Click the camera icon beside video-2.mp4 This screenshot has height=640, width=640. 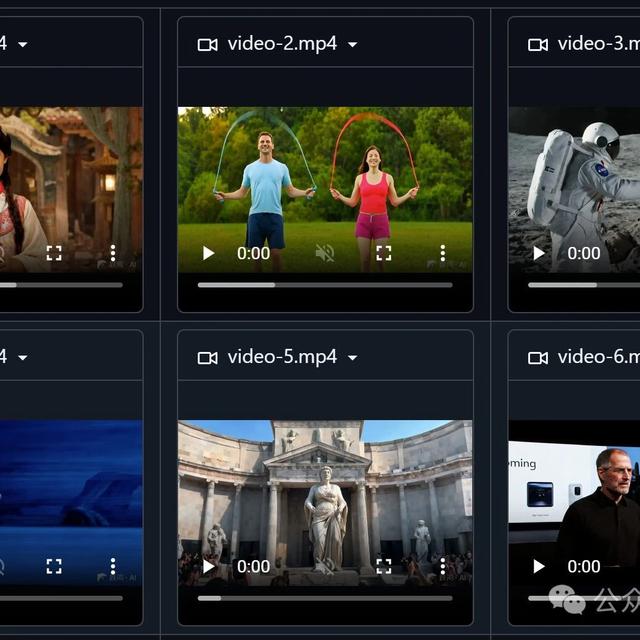(207, 44)
